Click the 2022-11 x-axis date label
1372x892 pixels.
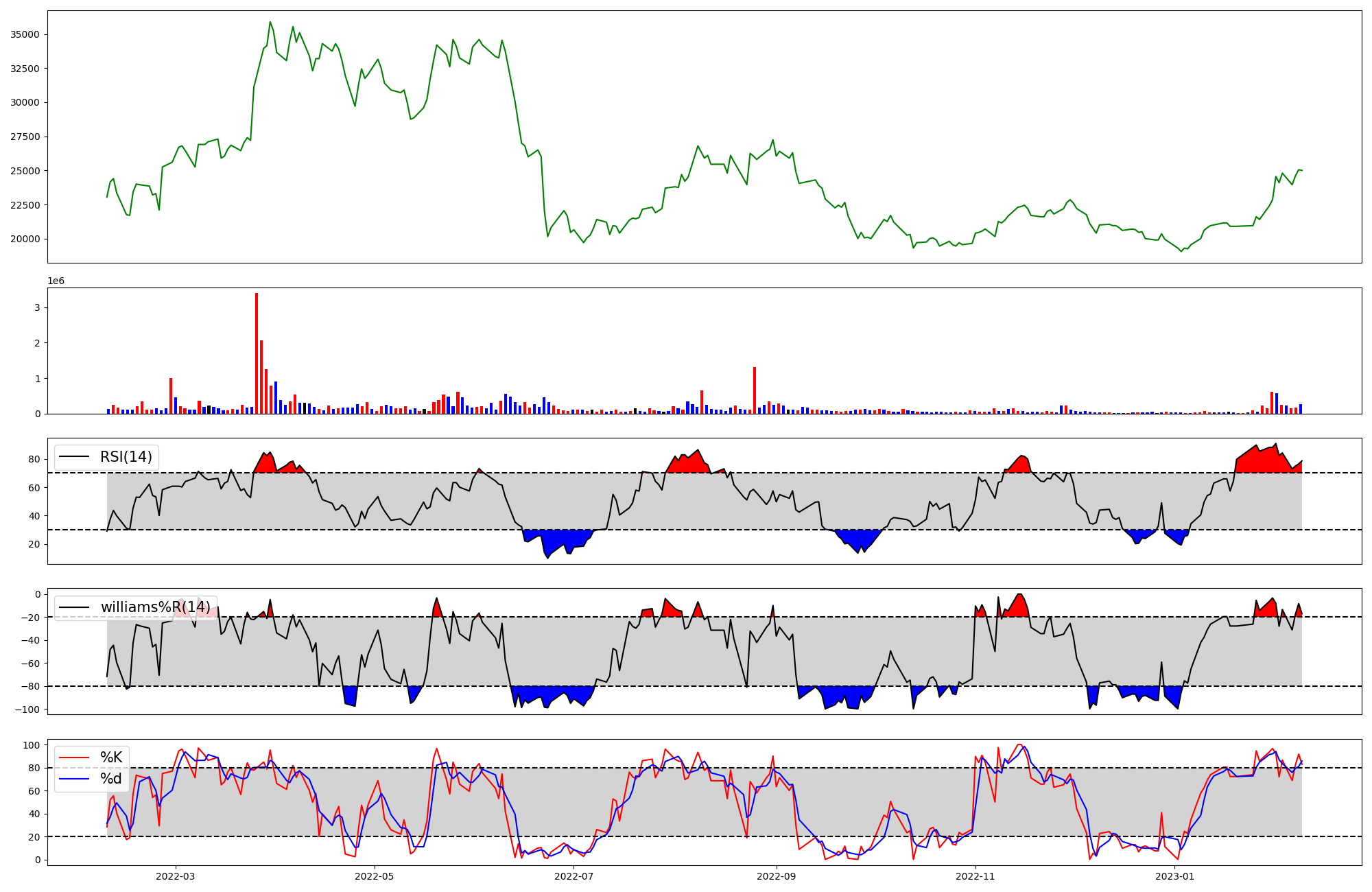tap(975, 876)
